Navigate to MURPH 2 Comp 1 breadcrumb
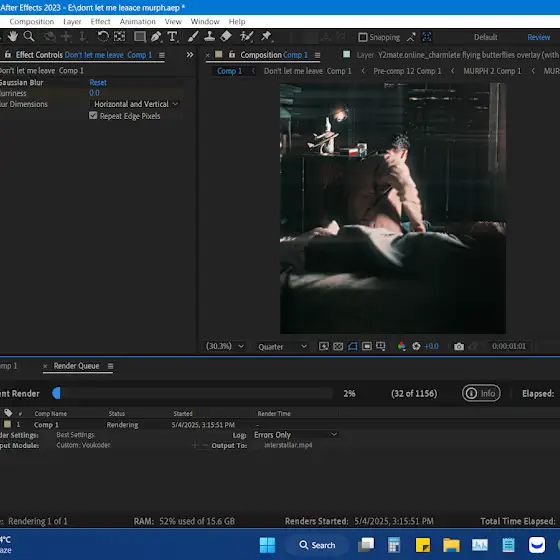The width and height of the screenshot is (560, 560). click(x=492, y=71)
